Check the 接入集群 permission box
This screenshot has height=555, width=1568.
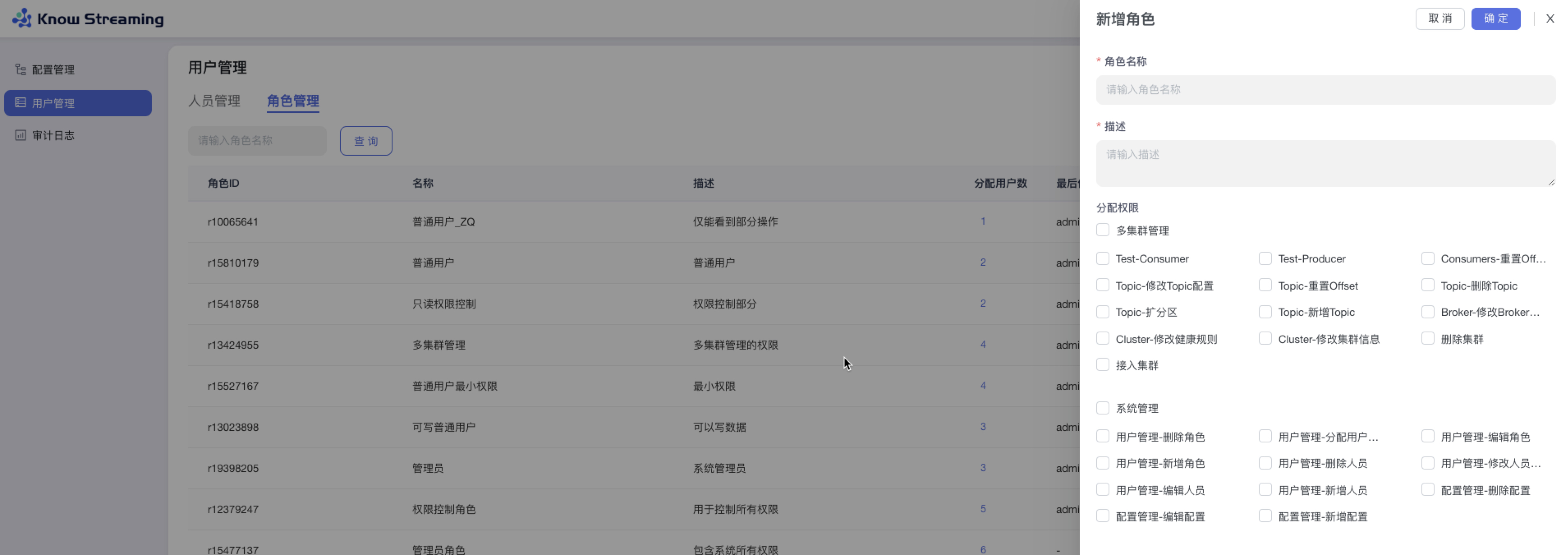tap(1102, 365)
